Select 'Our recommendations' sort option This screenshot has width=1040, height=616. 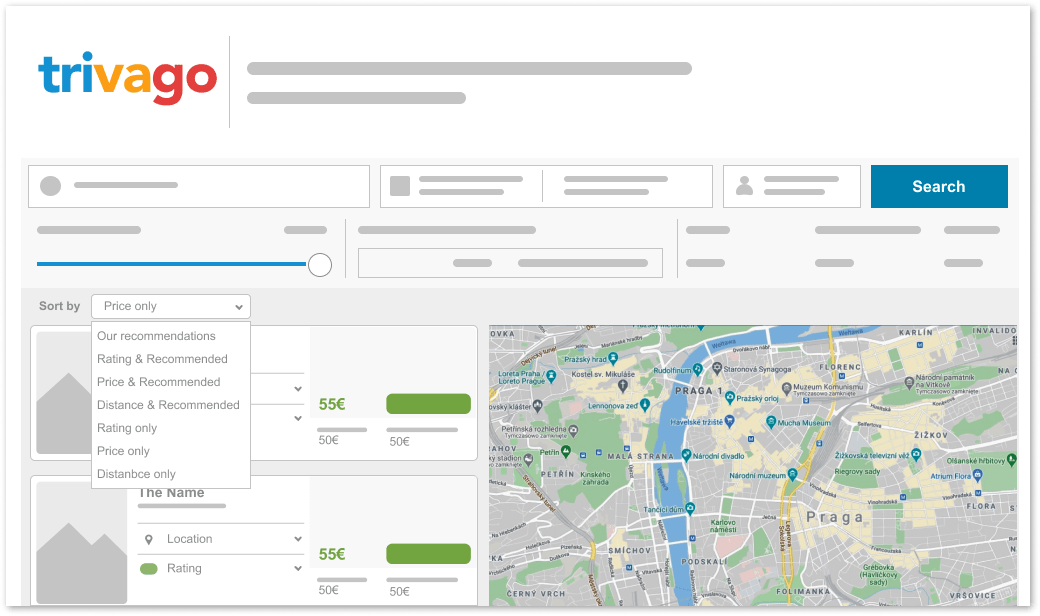click(x=156, y=336)
